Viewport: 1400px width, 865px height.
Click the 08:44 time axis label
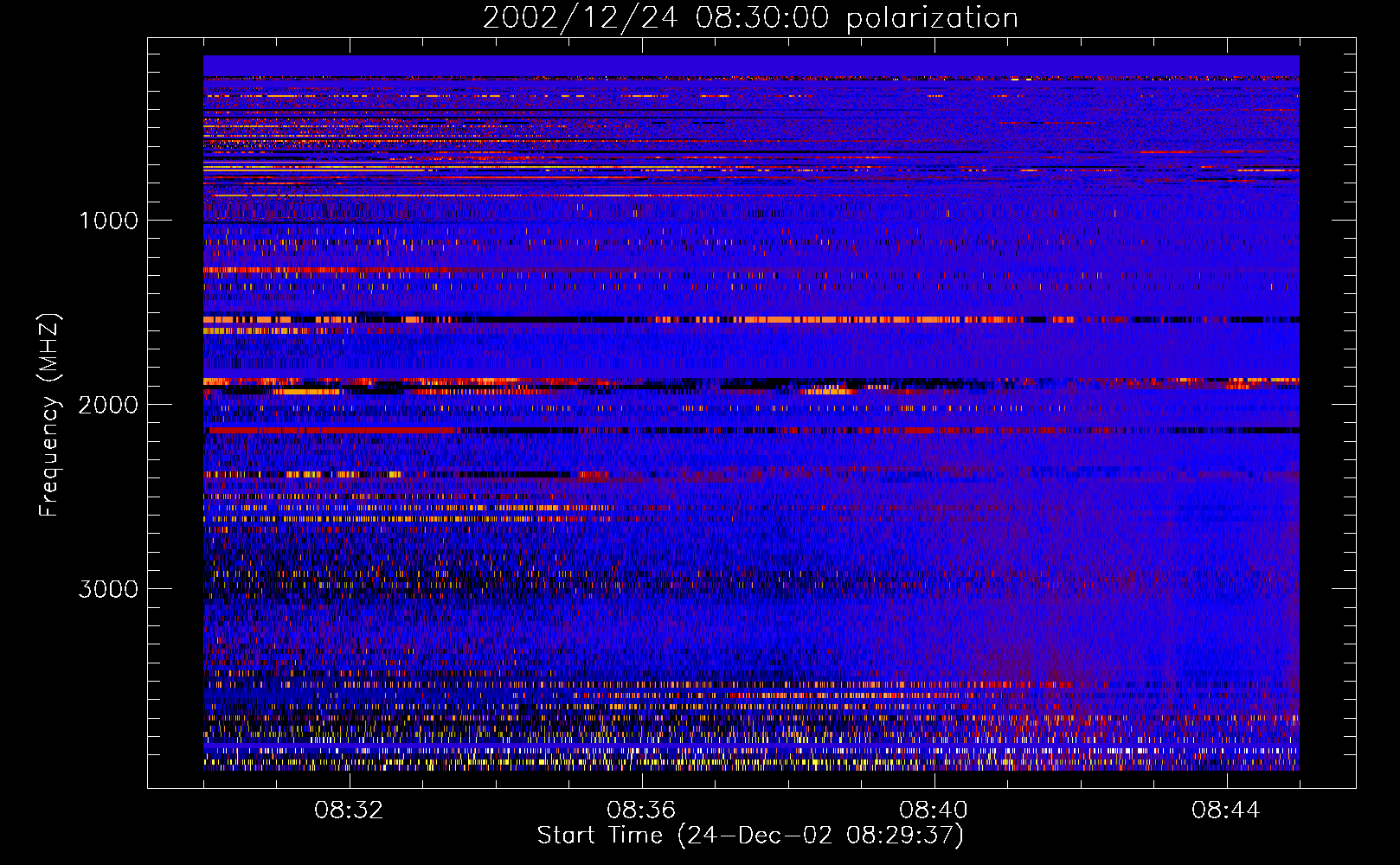(1226, 811)
